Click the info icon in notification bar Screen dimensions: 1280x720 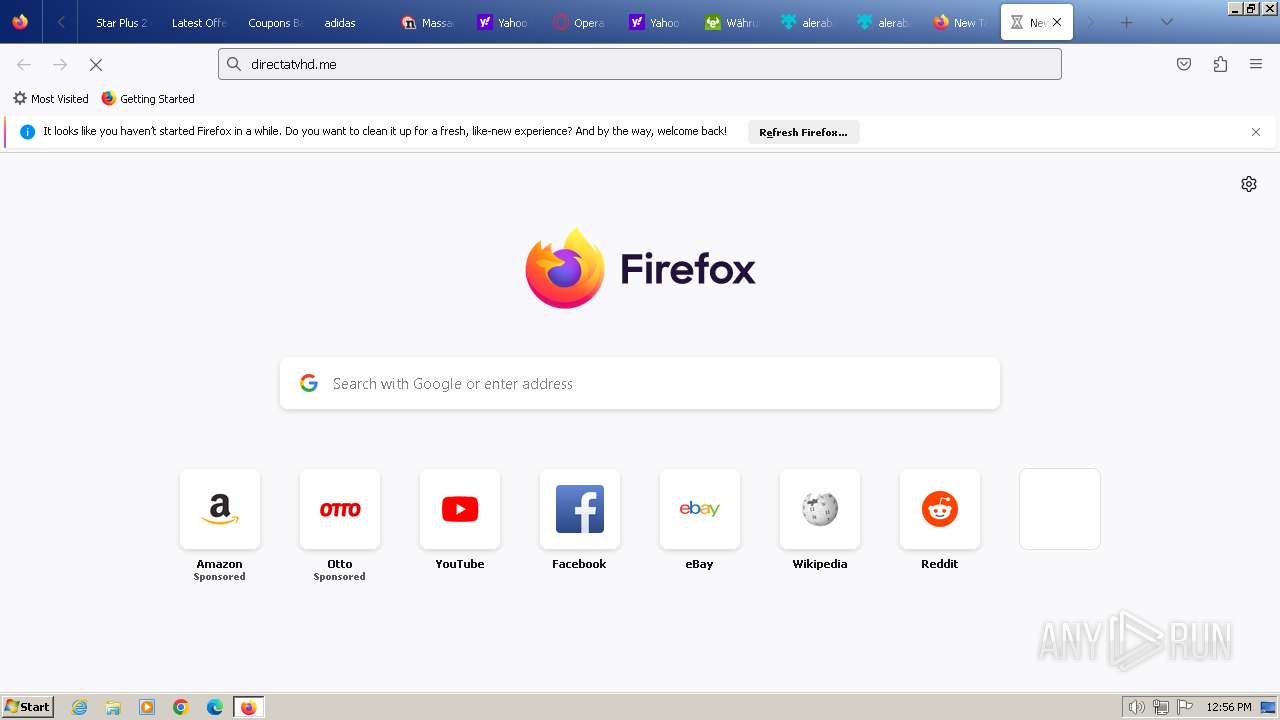click(x=28, y=132)
